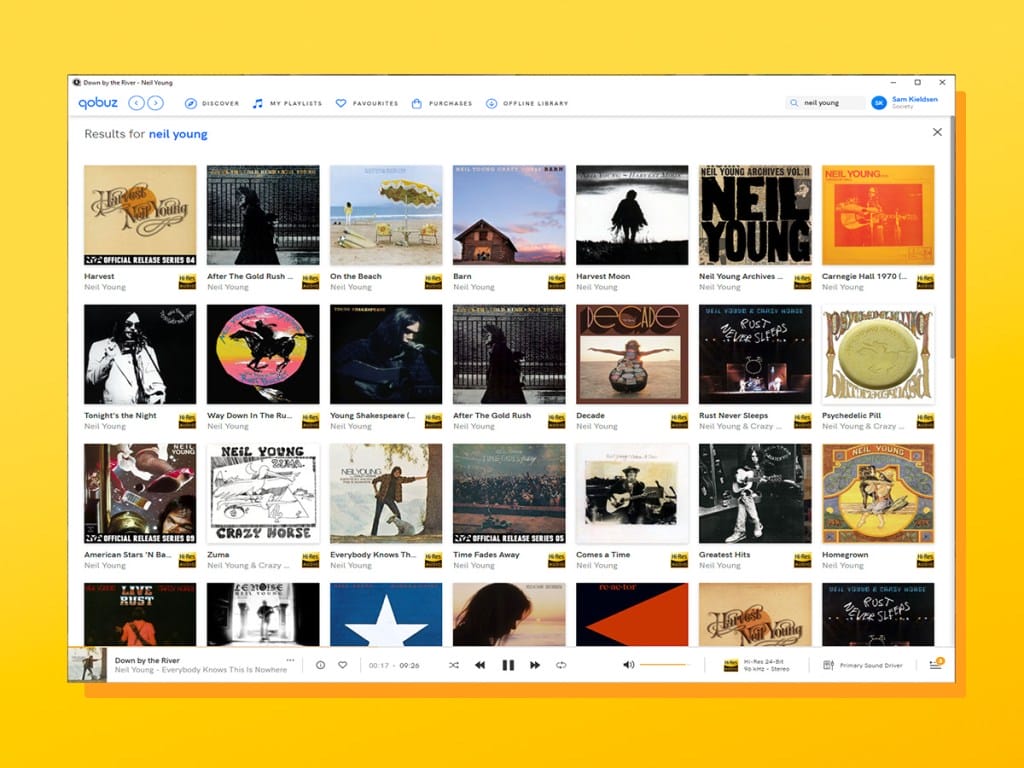The width and height of the screenshot is (1024, 768).
Task: Enable shuffle playback
Action: pos(453,664)
